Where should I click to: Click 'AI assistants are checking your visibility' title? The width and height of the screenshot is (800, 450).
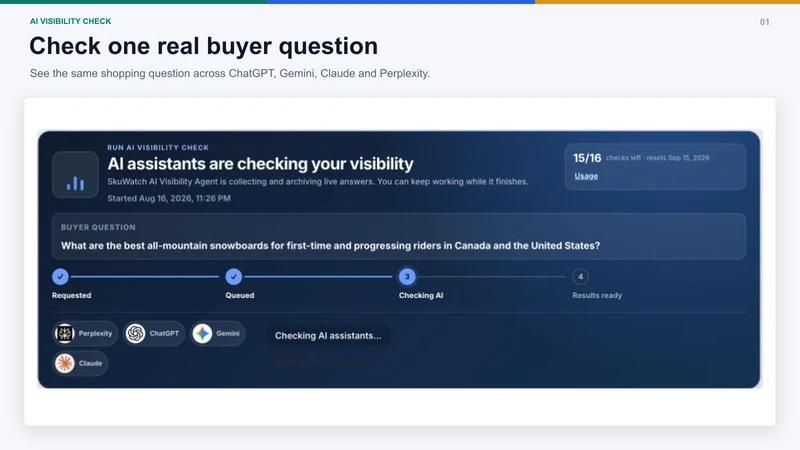click(260, 164)
